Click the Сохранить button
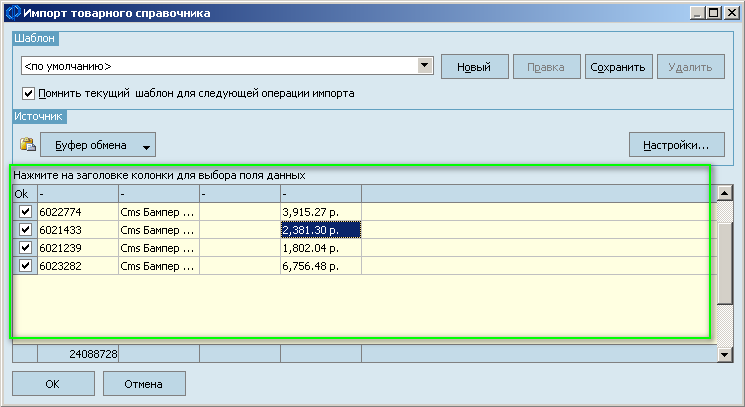This screenshot has width=745, height=407. [x=618, y=67]
